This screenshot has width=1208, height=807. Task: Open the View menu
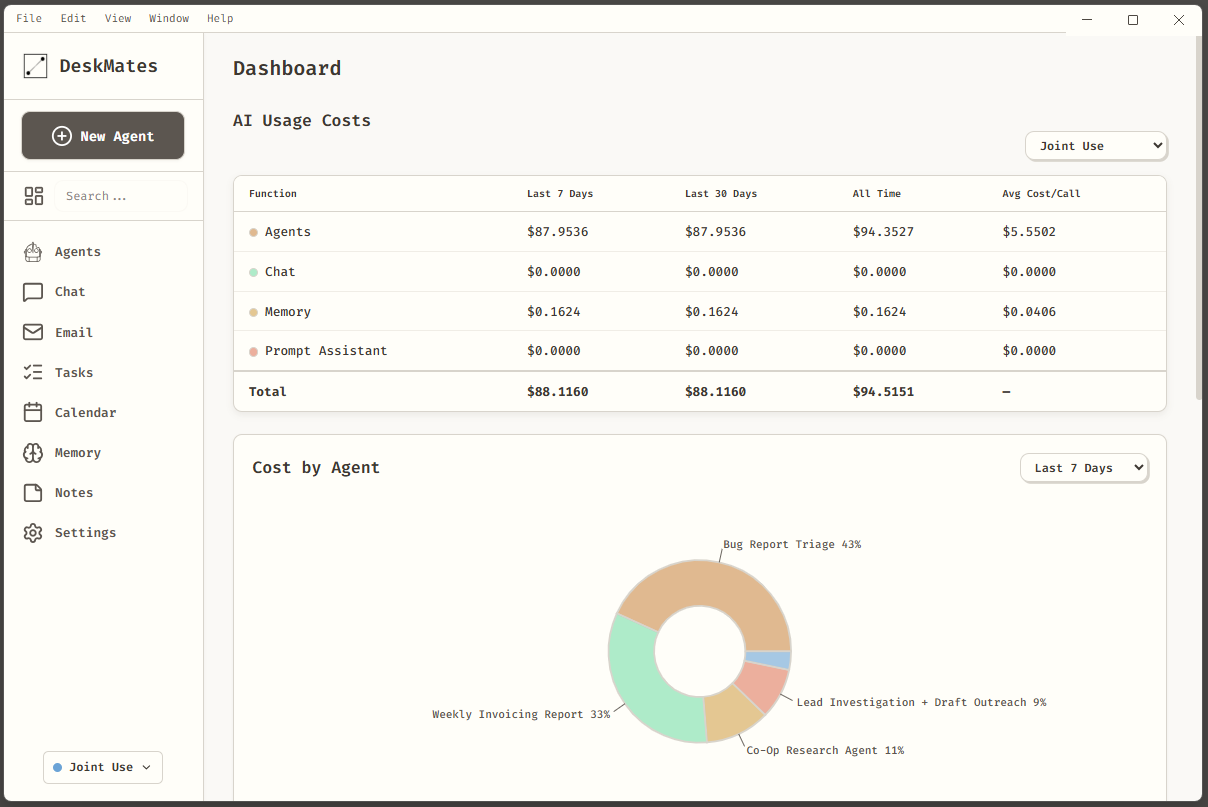coord(118,18)
